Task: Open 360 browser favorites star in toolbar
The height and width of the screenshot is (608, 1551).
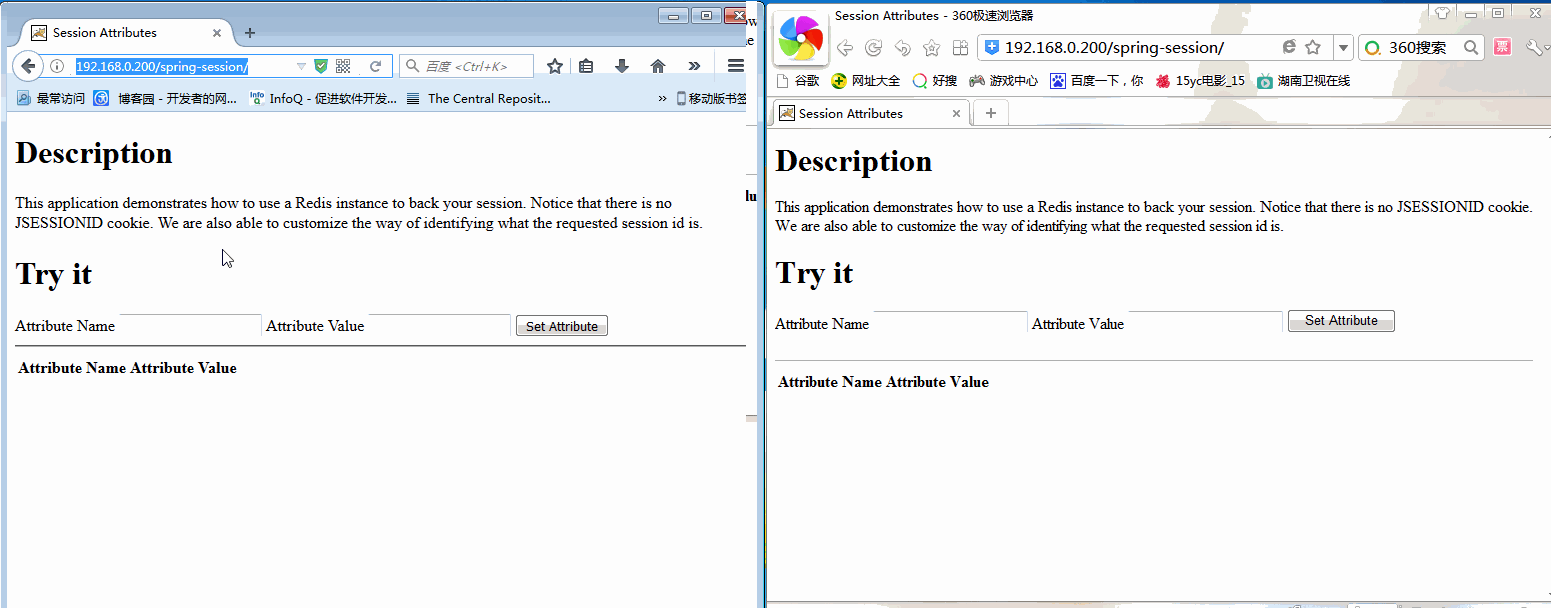Action: click(x=931, y=48)
